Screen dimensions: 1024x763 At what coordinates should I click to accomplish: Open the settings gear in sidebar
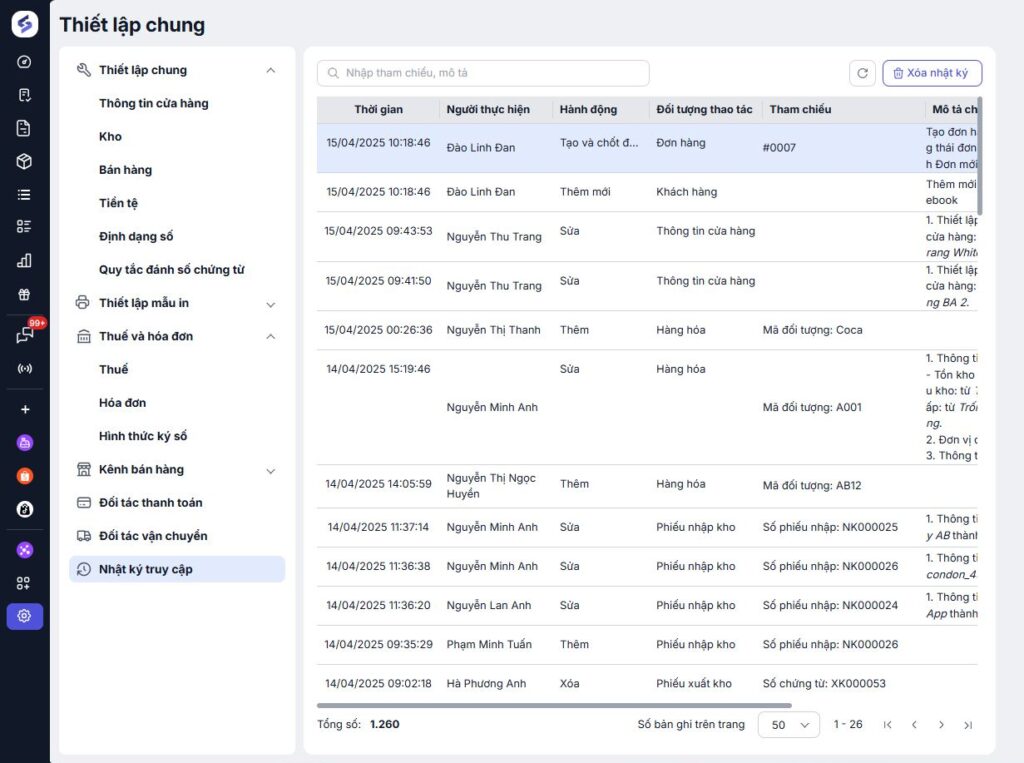click(25, 616)
